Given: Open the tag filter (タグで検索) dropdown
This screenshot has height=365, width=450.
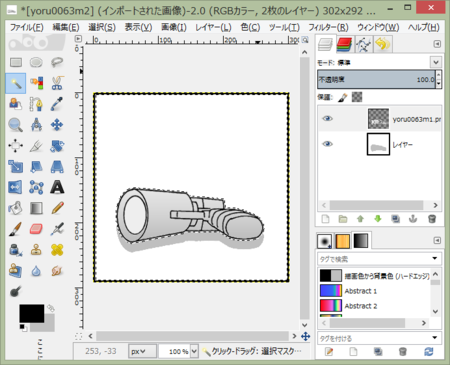Looking at the screenshot, I should click(x=434, y=258).
